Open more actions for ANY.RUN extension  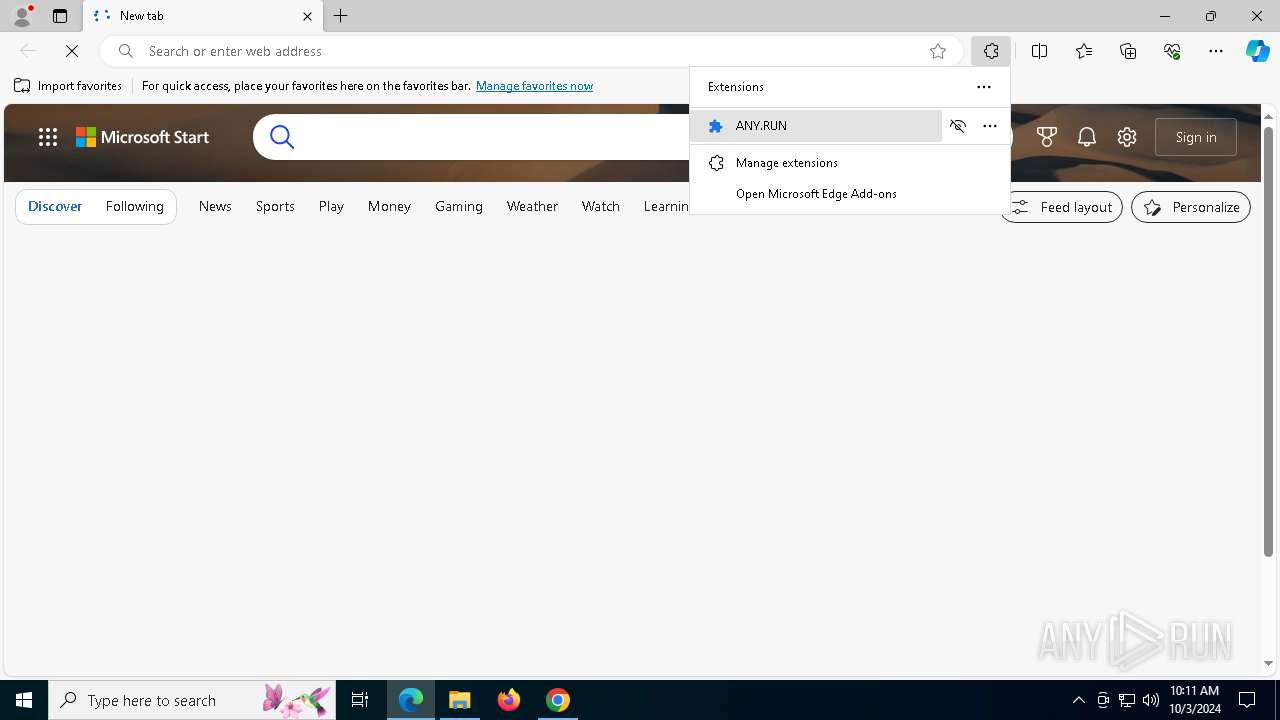pos(990,126)
